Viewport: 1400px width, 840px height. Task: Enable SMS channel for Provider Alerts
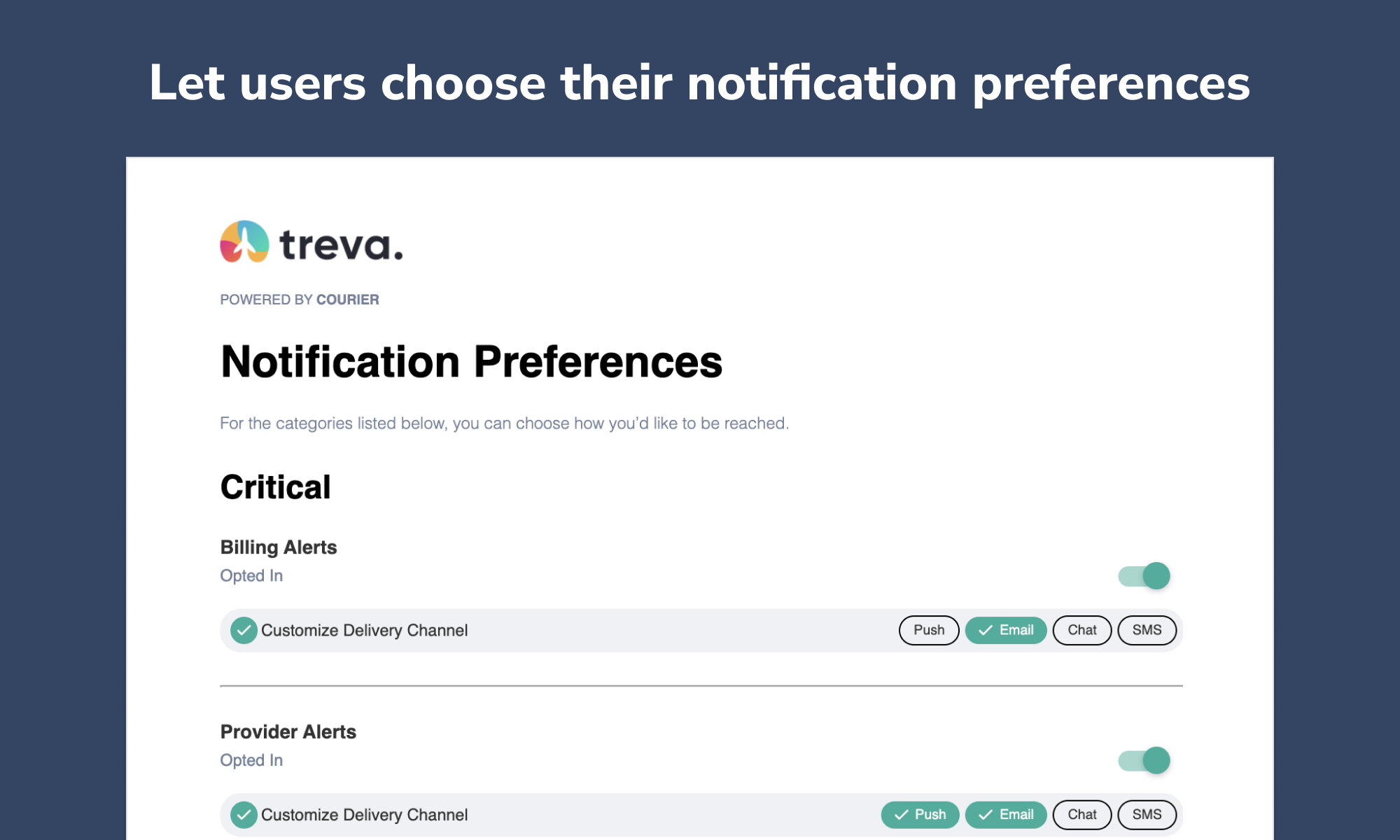point(1147,814)
